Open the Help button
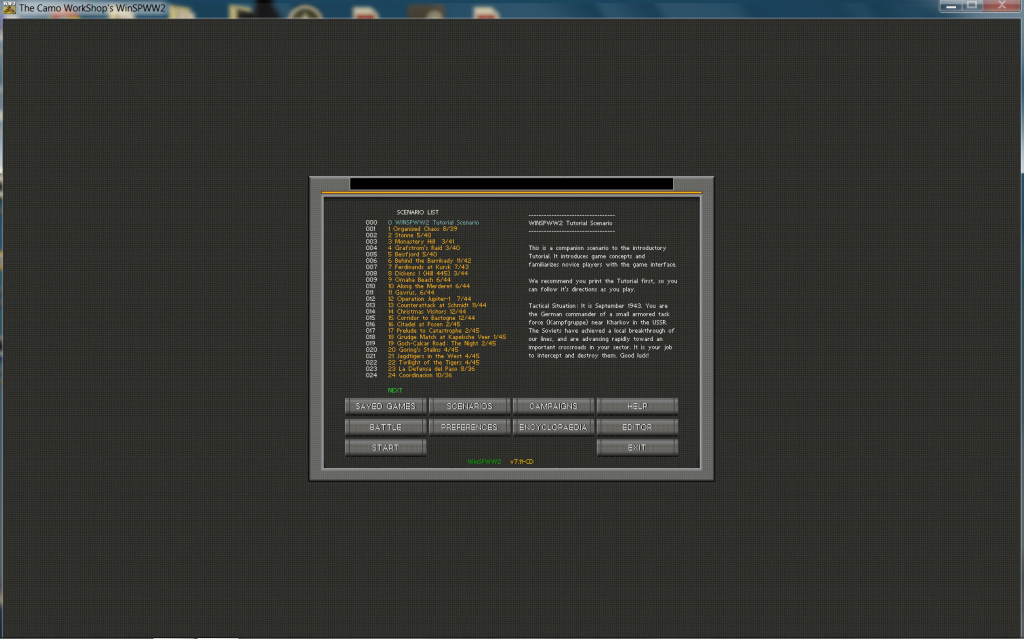1024x639 pixels. [637, 406]
